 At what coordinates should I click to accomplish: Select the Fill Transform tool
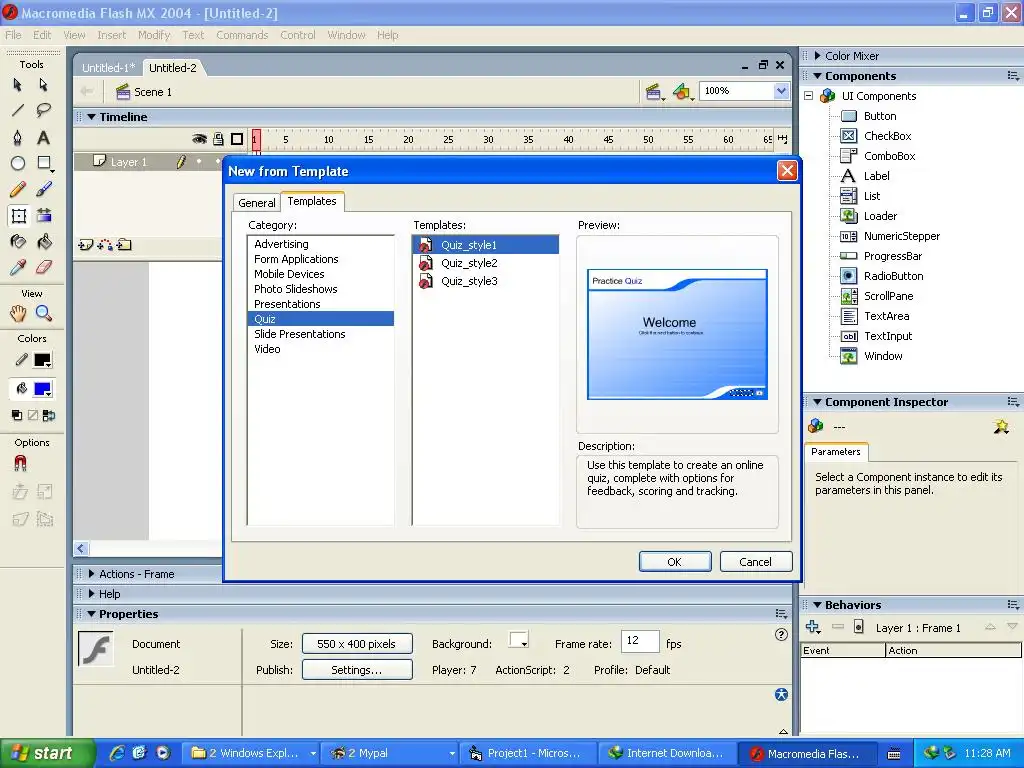pos(43,216)
